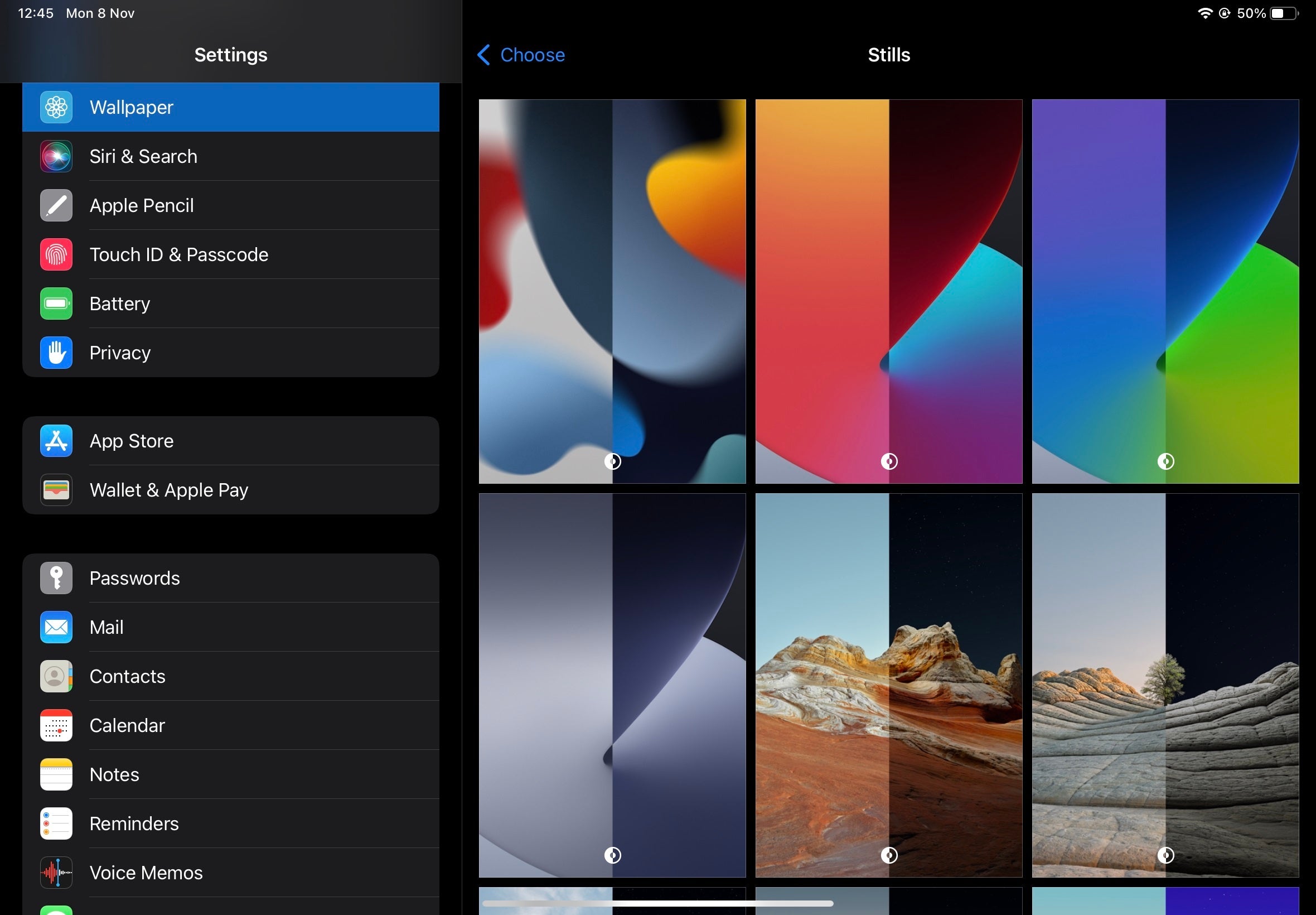Open Contacts settings
The image size is (1316, 915).
pos(231,676)
